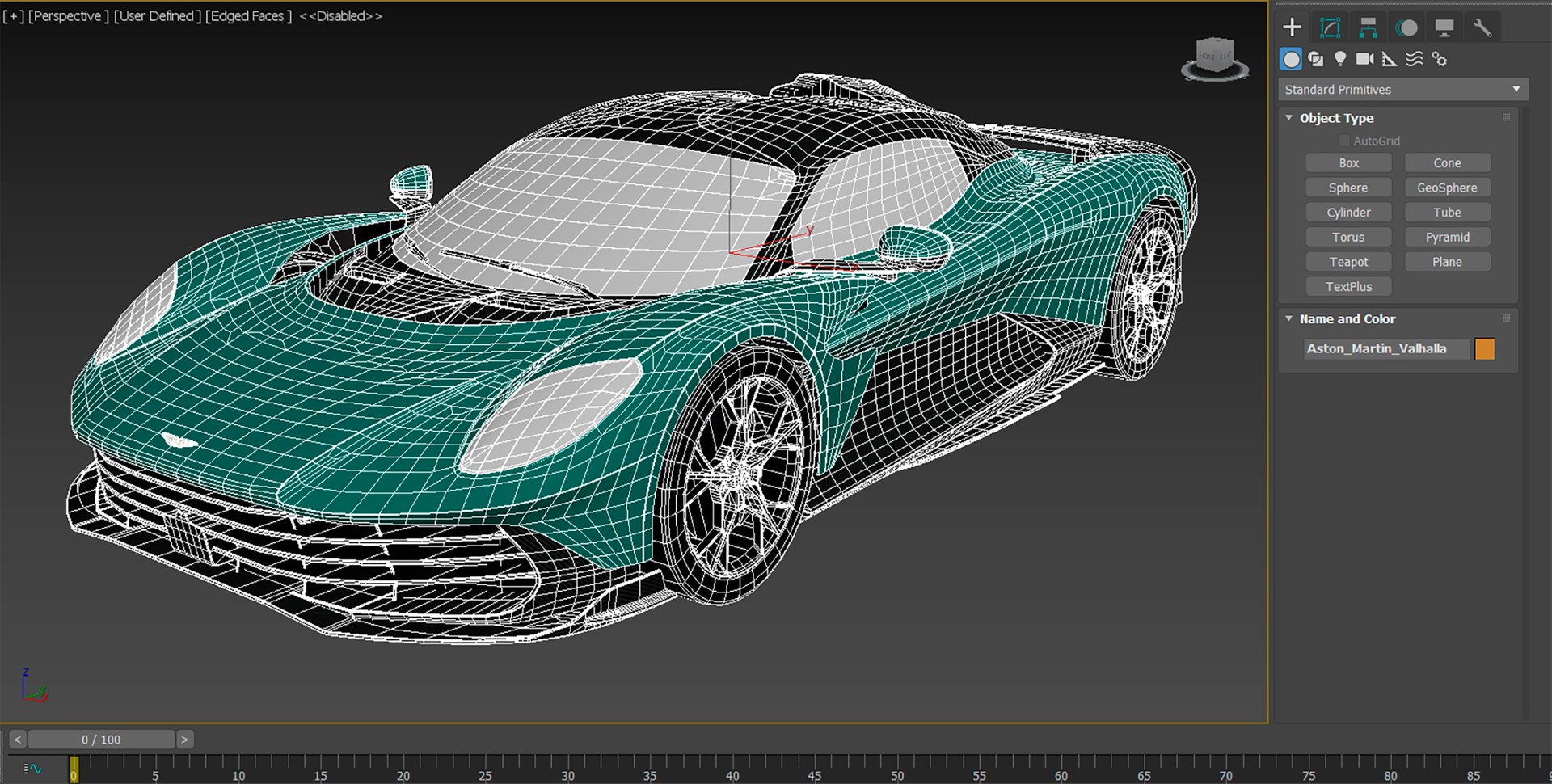1552x784 pixels.
Task: Open the viewport [+] general menu
Action: (14, 16)
